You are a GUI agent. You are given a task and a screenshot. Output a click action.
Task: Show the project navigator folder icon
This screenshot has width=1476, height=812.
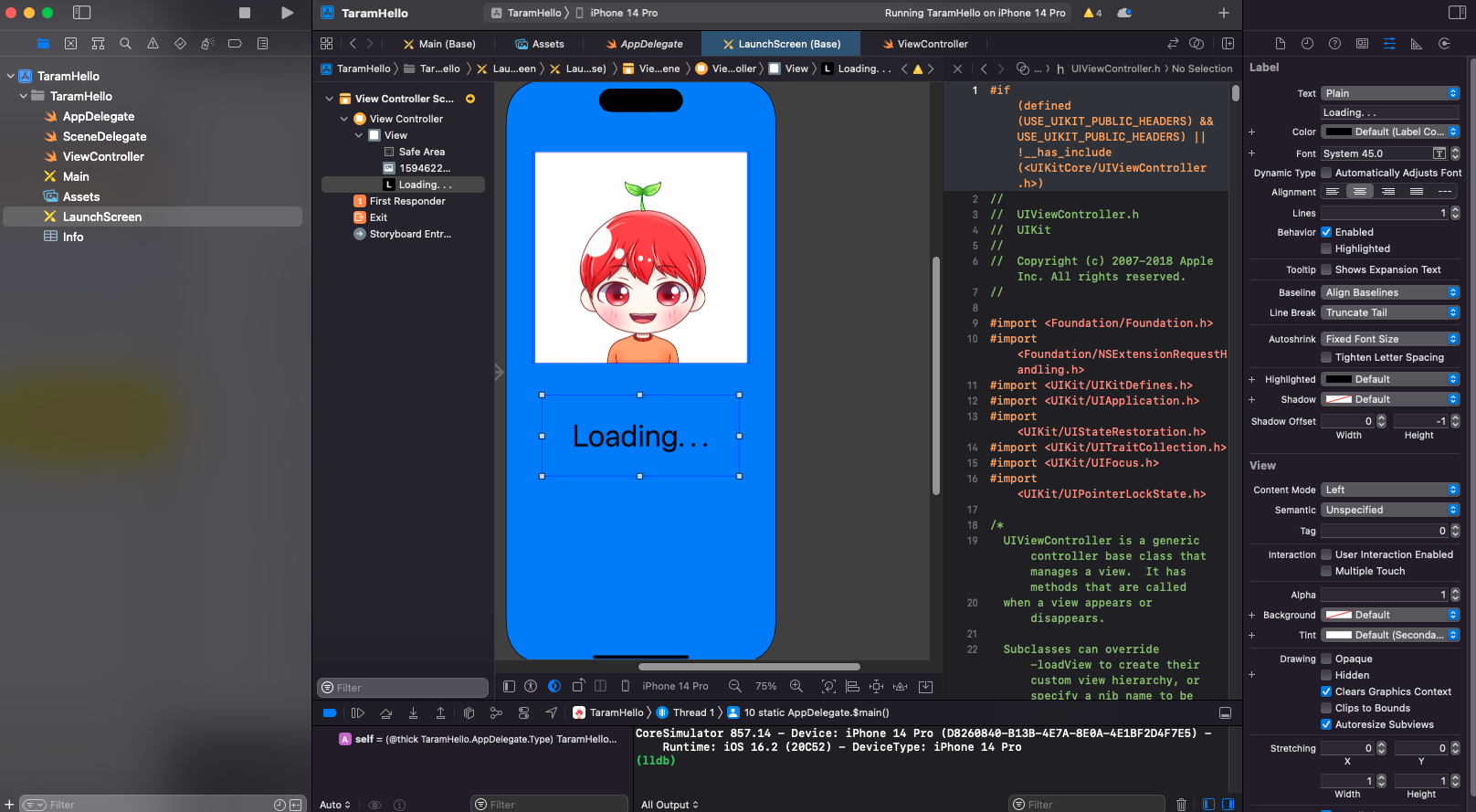[43, 44]
